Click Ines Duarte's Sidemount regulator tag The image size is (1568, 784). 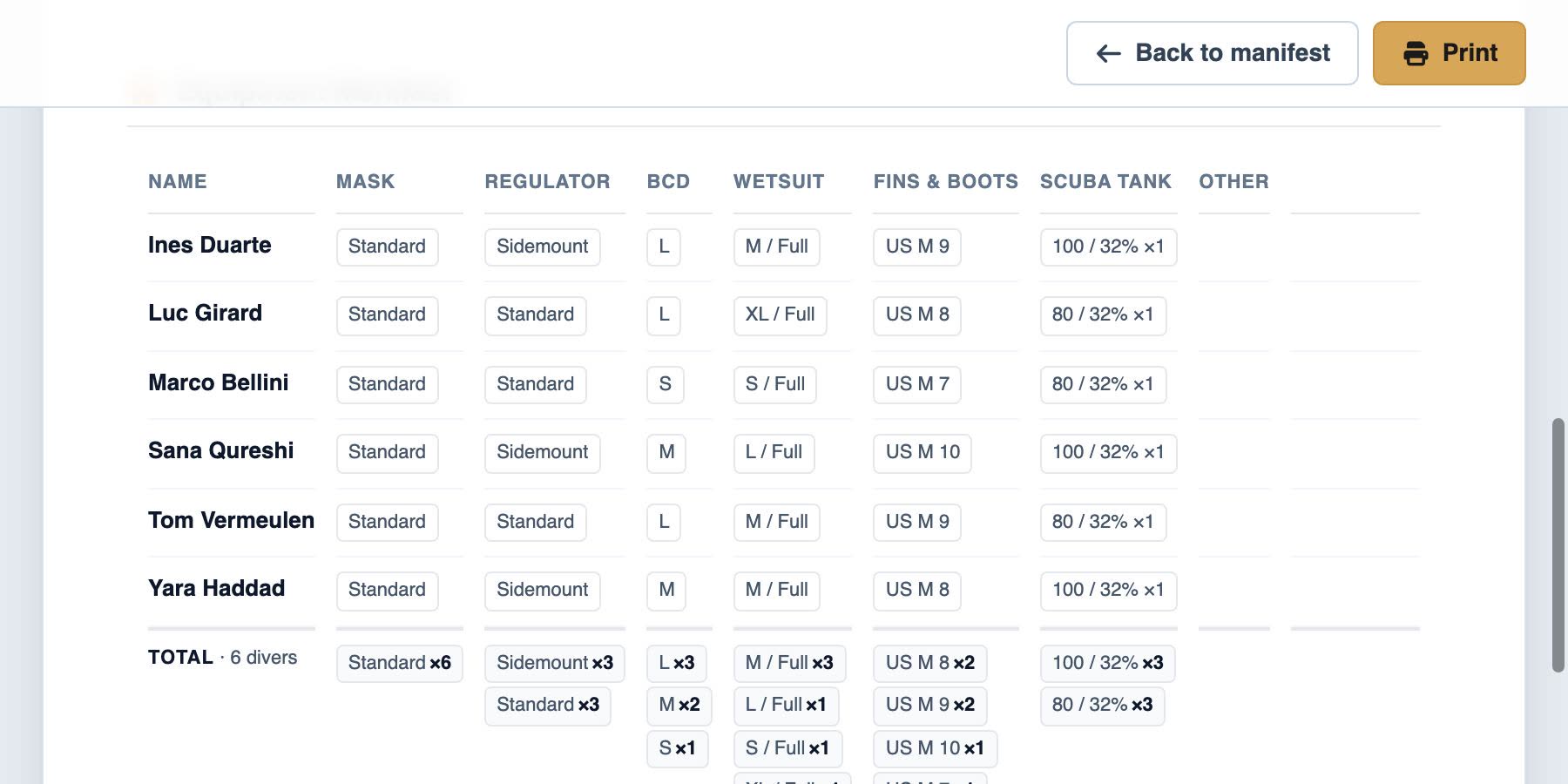click(x=542, y=247)
